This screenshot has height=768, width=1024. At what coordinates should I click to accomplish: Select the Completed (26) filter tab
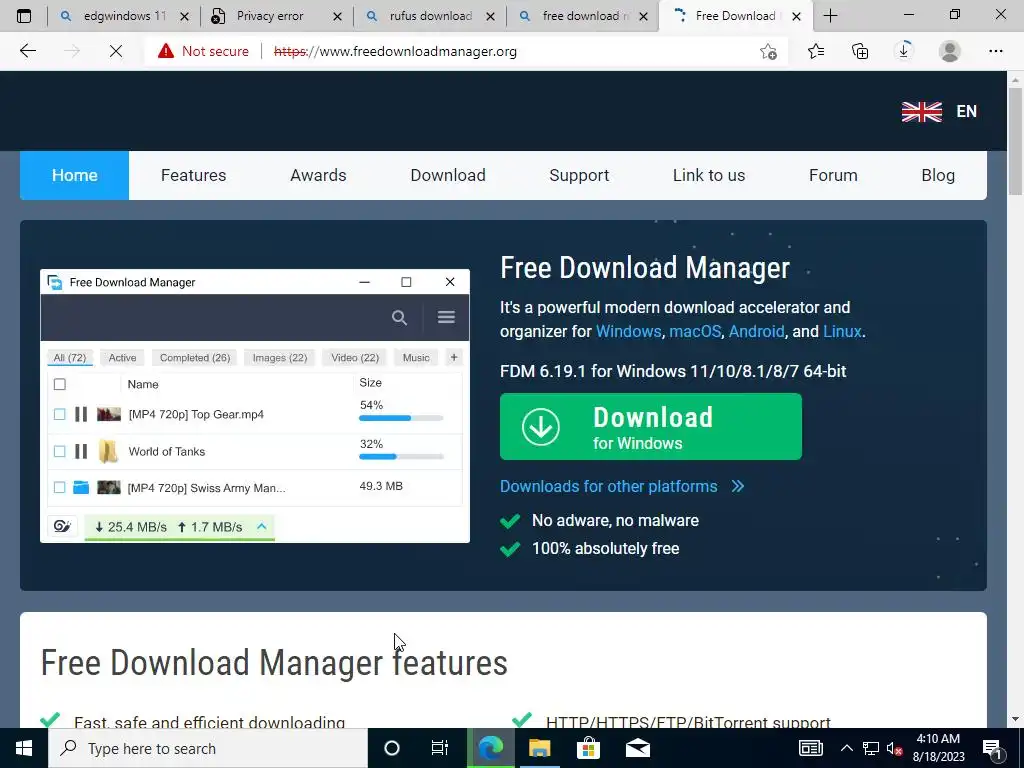tap(195, 358)
